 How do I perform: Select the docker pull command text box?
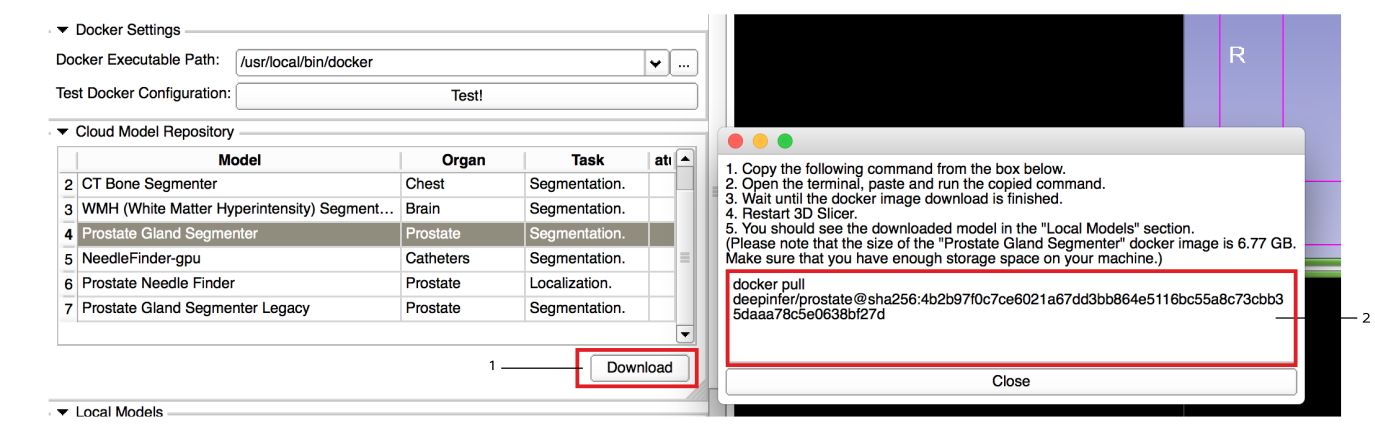(x=1011, y=317)
